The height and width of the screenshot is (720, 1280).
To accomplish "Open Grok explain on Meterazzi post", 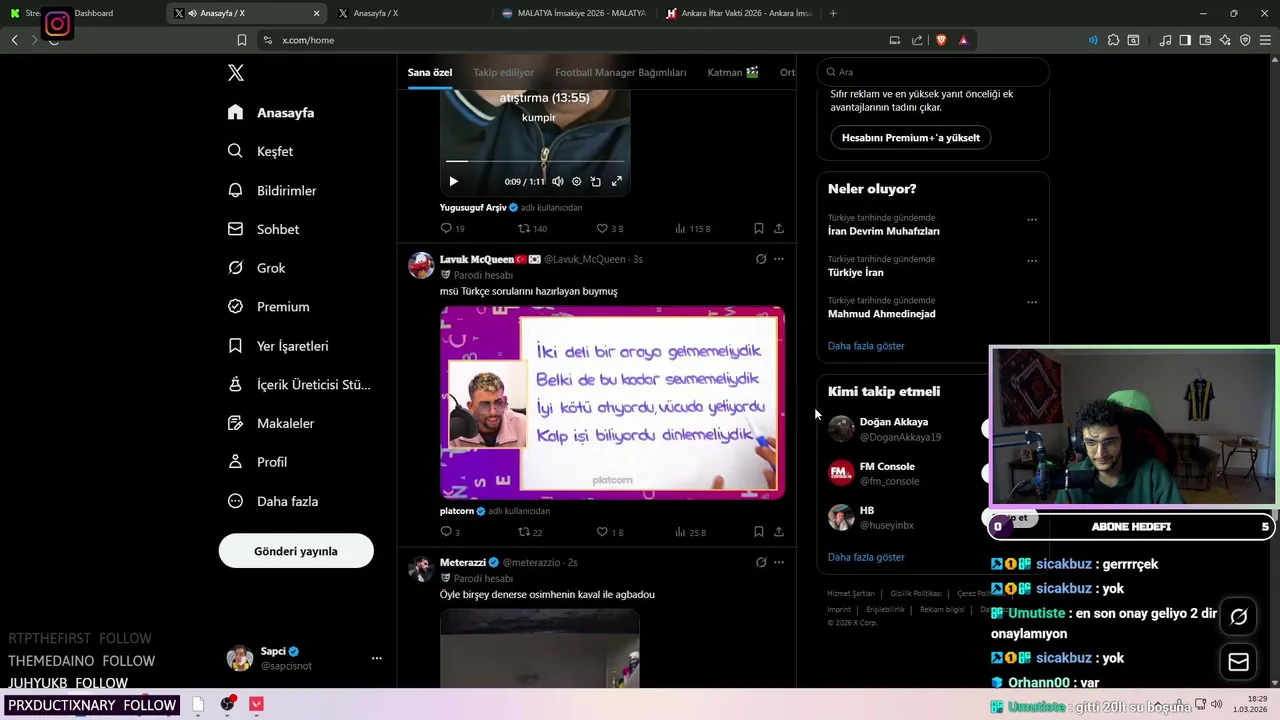I will (761, 562).
